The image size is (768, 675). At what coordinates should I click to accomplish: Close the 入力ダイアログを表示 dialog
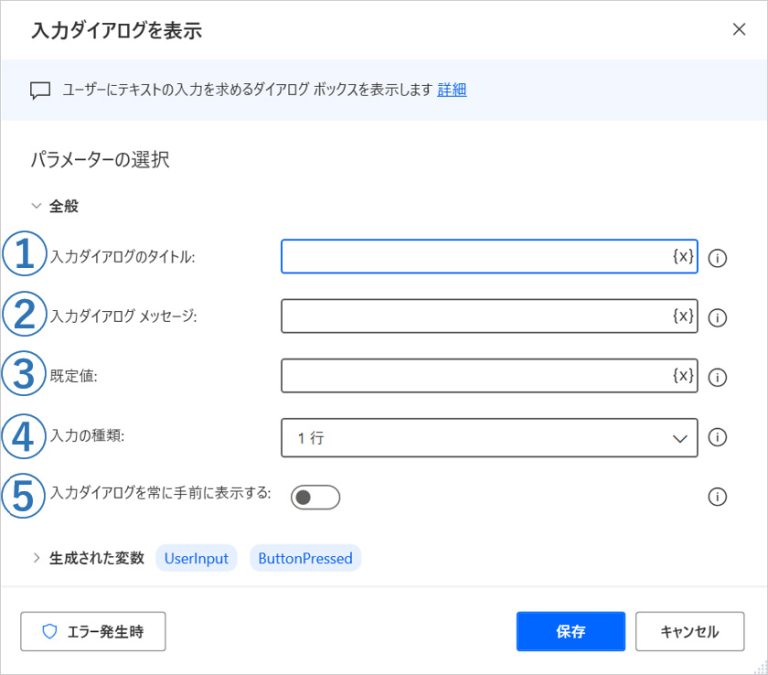[739, 29]
